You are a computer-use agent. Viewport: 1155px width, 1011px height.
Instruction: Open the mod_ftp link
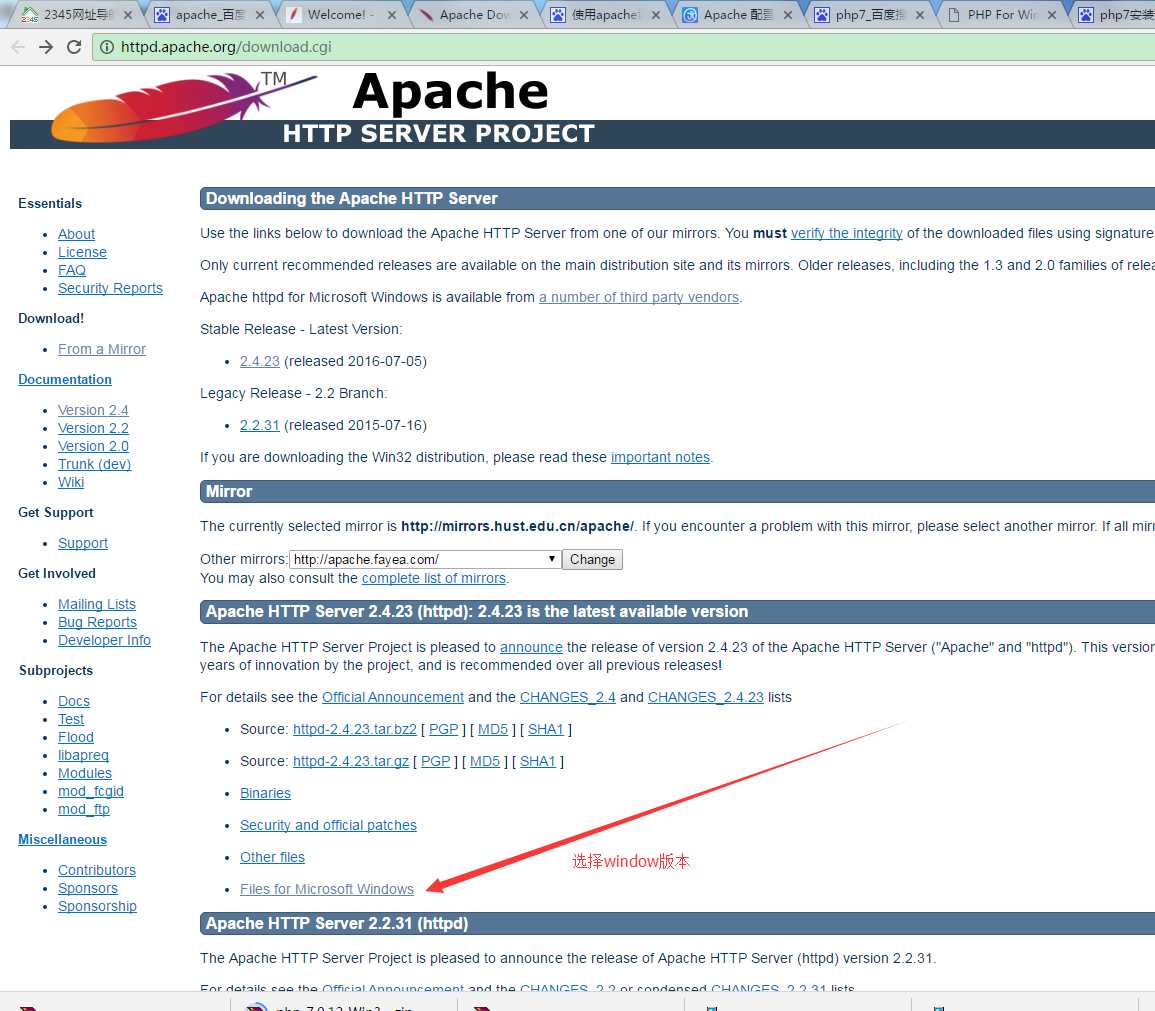pyautogui.click(x=84, y=809)
